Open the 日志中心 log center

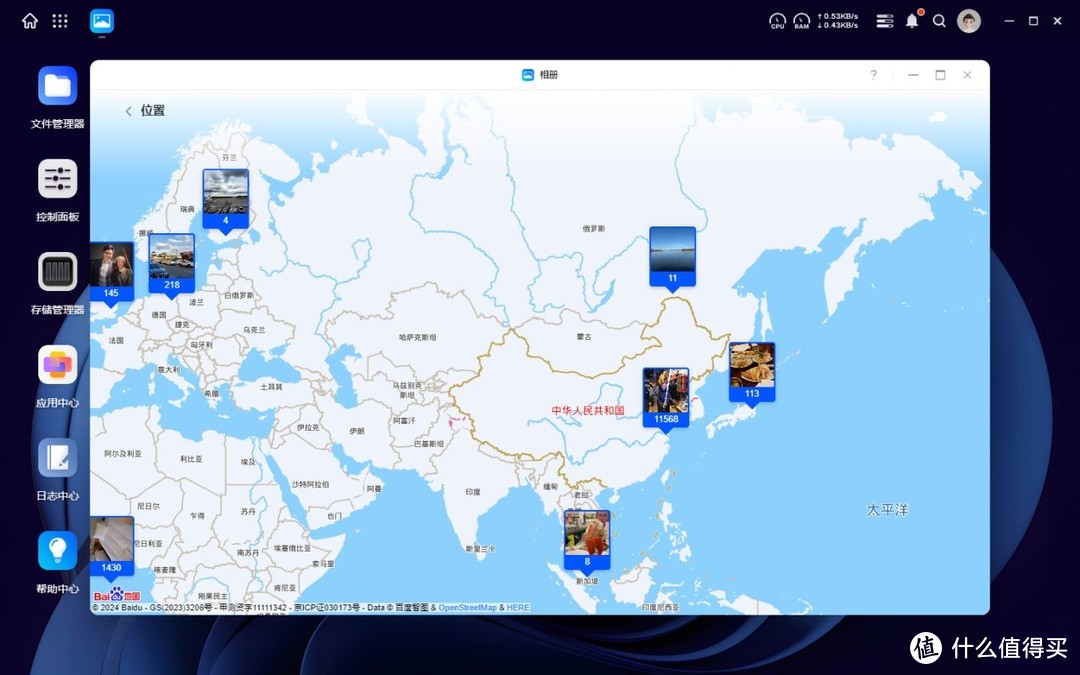pyautogui.click(x=57, y=458)
